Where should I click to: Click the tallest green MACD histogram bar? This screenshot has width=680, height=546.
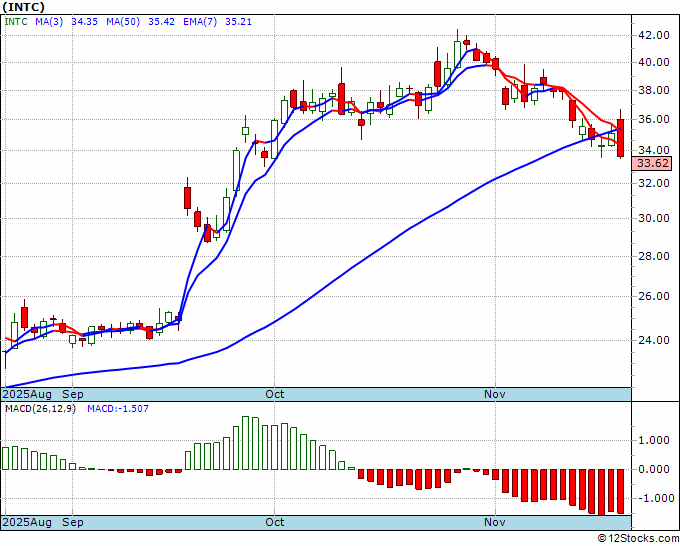click(x=245, y=443)
